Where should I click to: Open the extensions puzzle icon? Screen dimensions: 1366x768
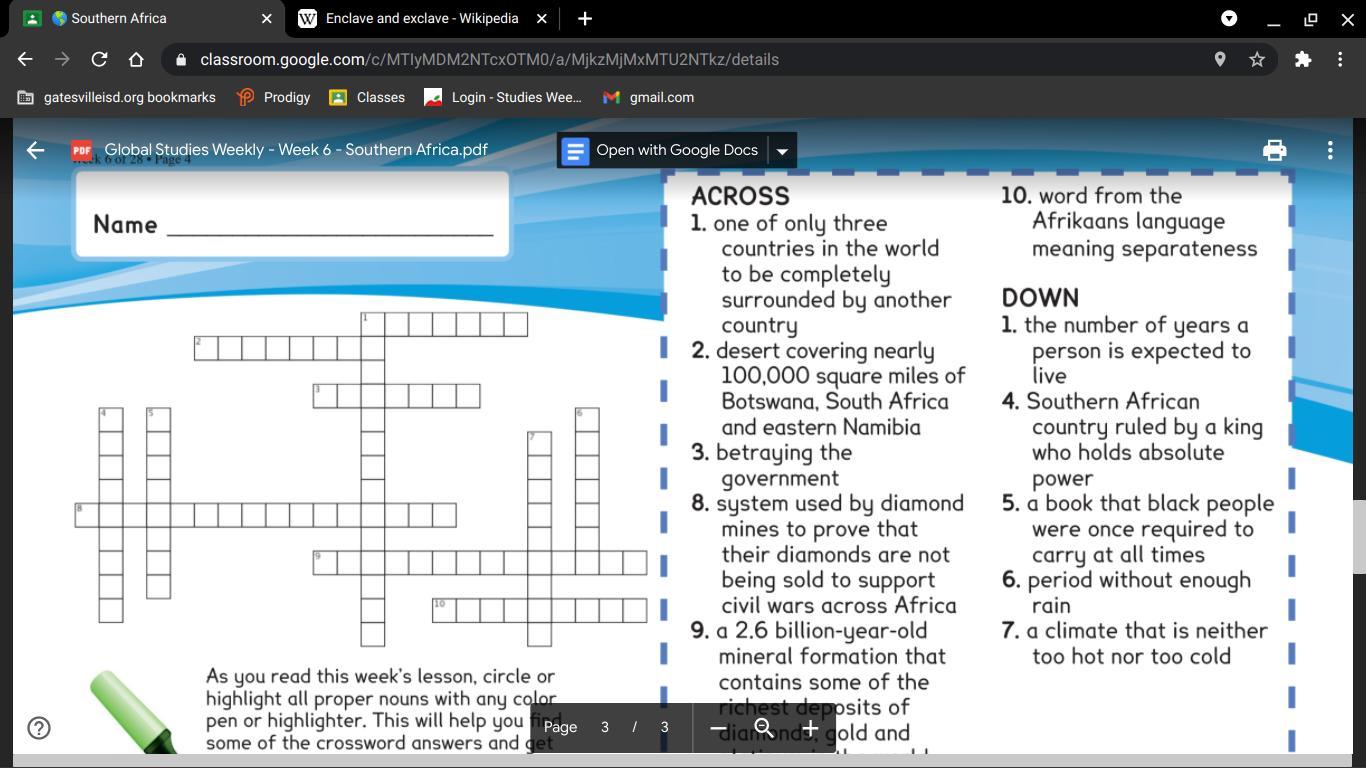tap(1303, 59)
